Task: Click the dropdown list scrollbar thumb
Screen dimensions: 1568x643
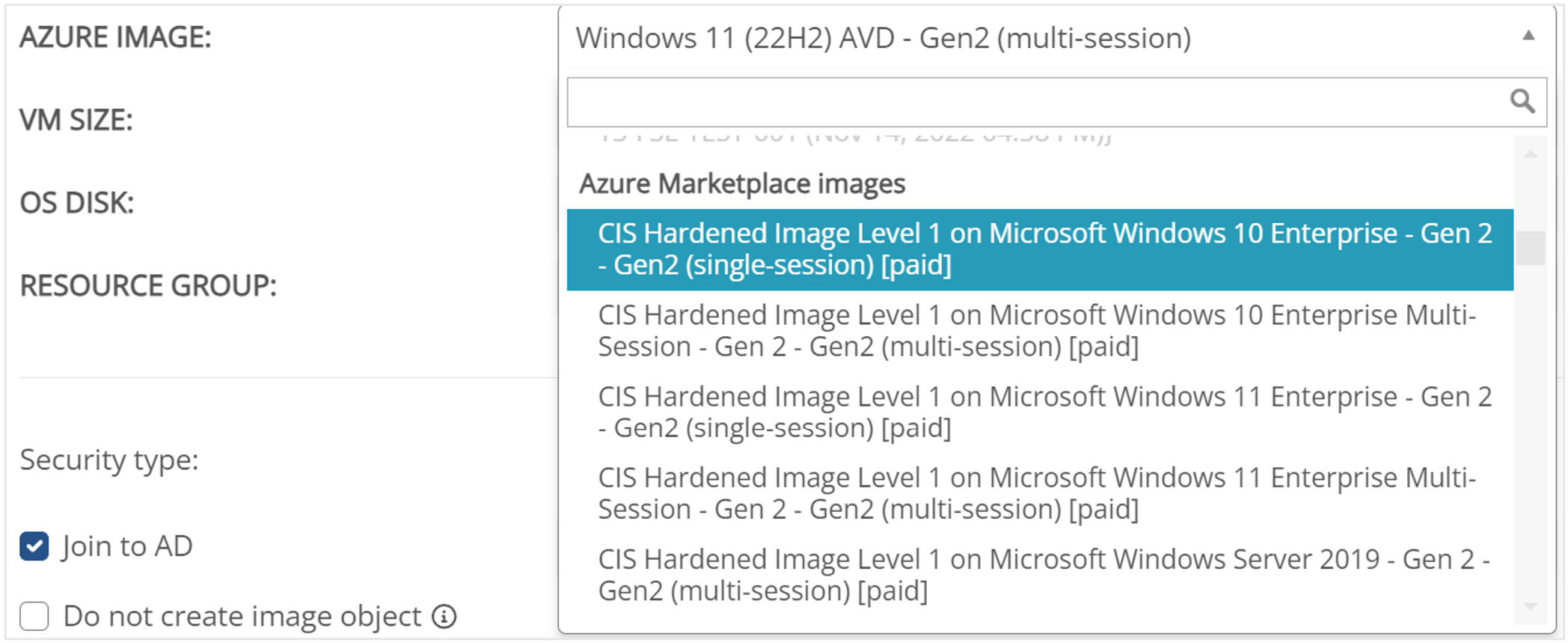Action: (1530, 248)
